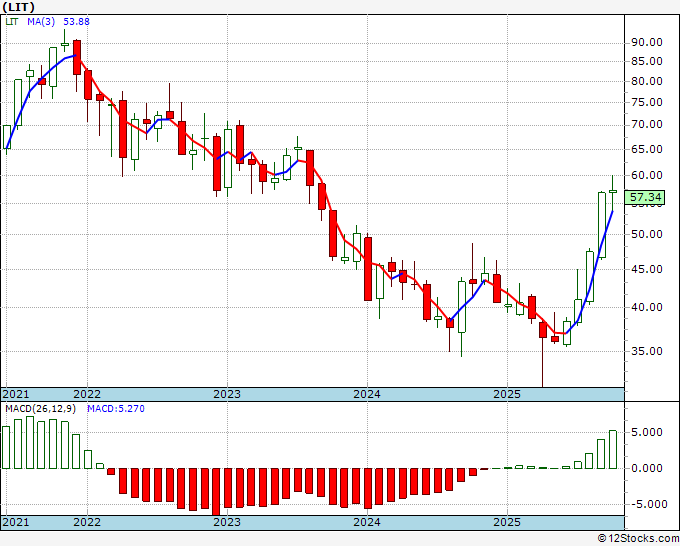Click 2021 on the MACD timeline
The height and width of the screenshot is (546, 680).
tap(16, 522)
